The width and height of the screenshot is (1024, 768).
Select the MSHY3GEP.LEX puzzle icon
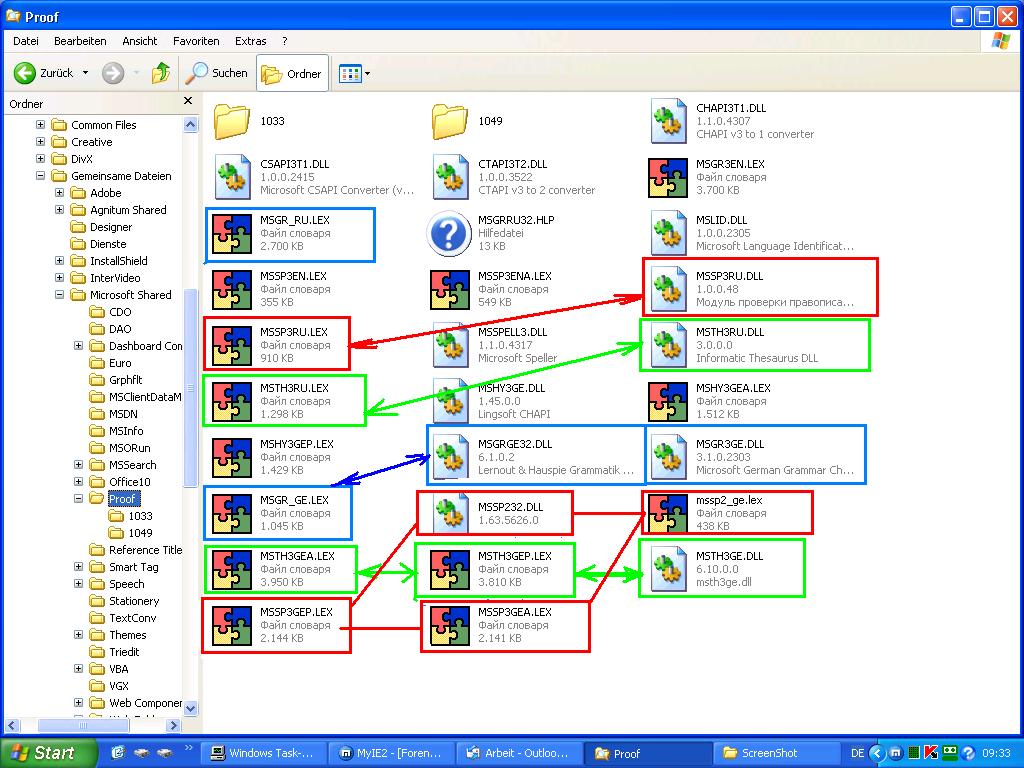click(232, 457)
